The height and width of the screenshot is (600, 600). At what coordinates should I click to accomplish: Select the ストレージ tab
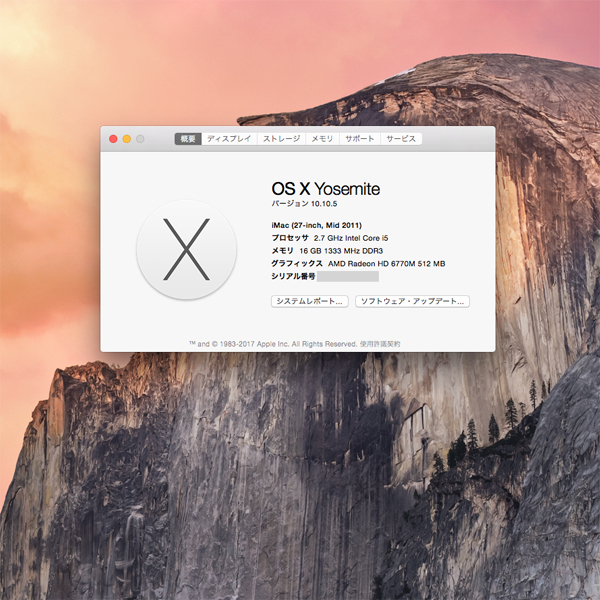point(281,139)
